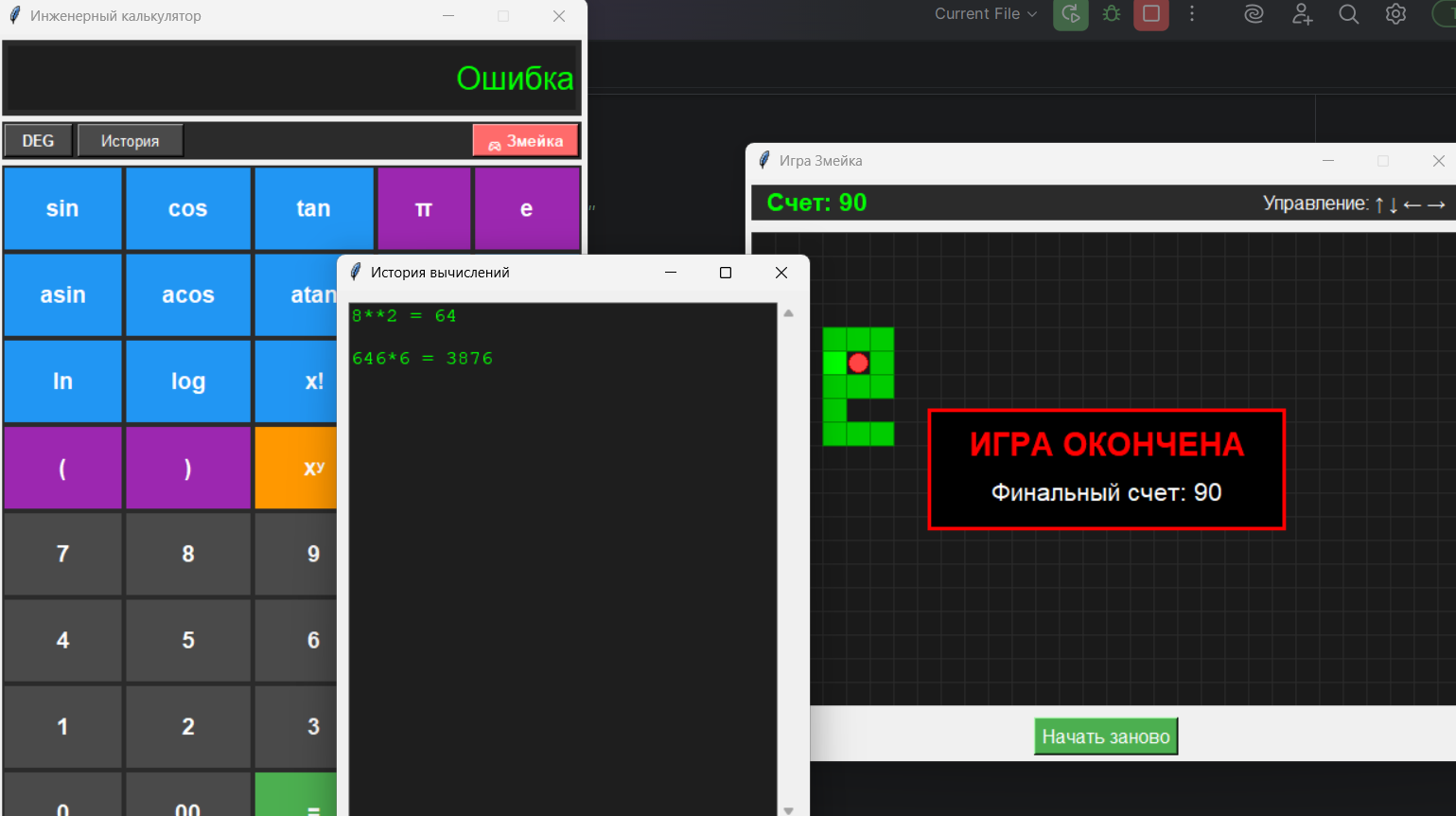Click the calculator display showing Ошибка
The image size is (1456, 816).
tap(291, 78)
